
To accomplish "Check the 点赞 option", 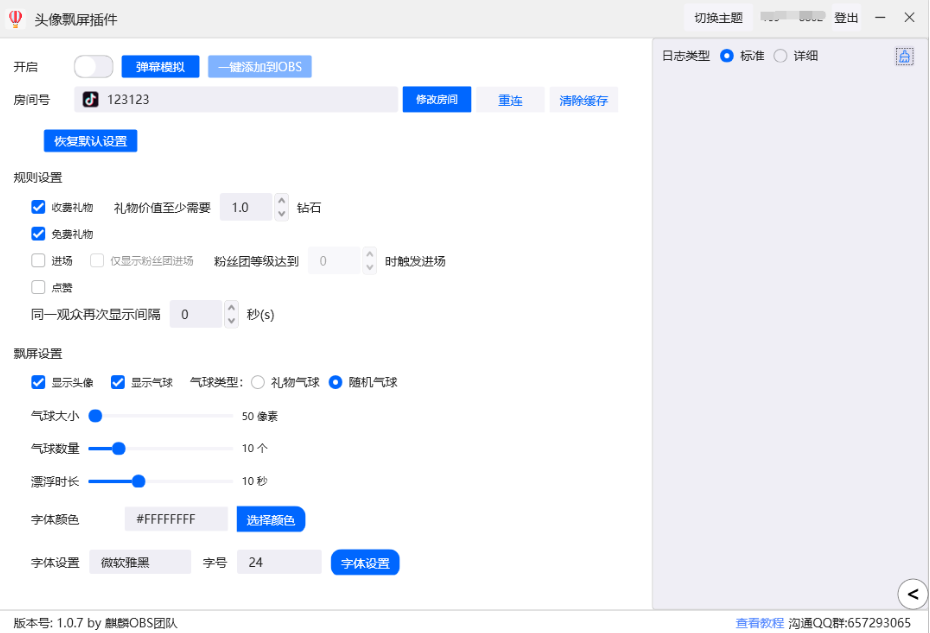I will tap(39, 288).
